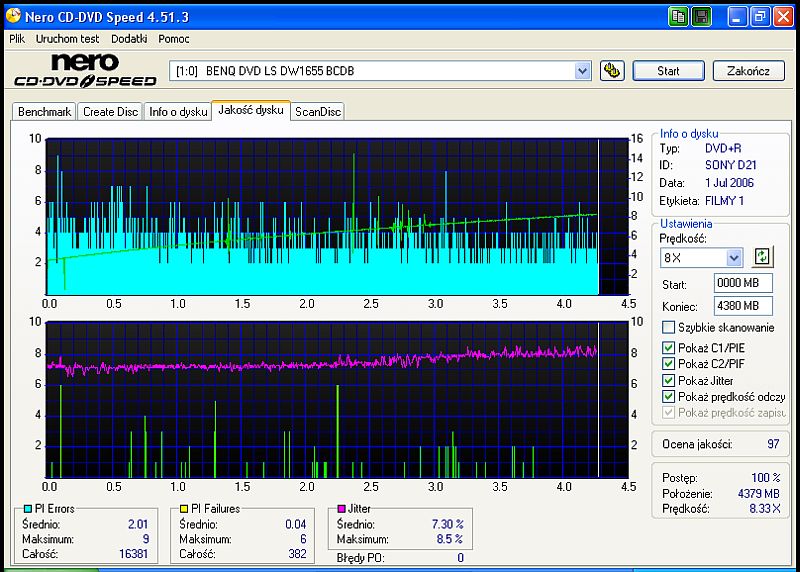Open drive options via the yellow disc icon
800x572 pixels.
(612, 70)
